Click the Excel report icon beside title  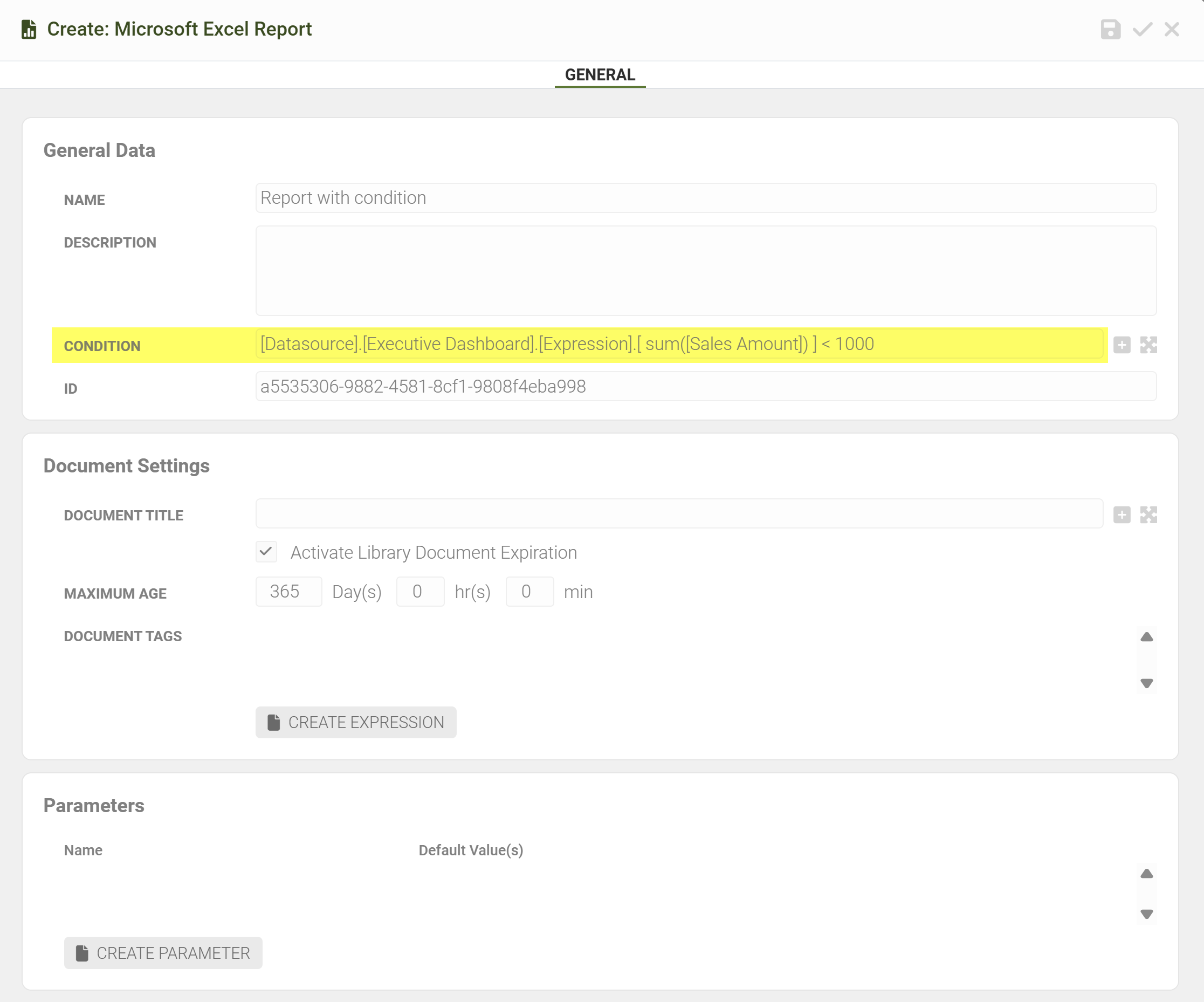point(29,29)
